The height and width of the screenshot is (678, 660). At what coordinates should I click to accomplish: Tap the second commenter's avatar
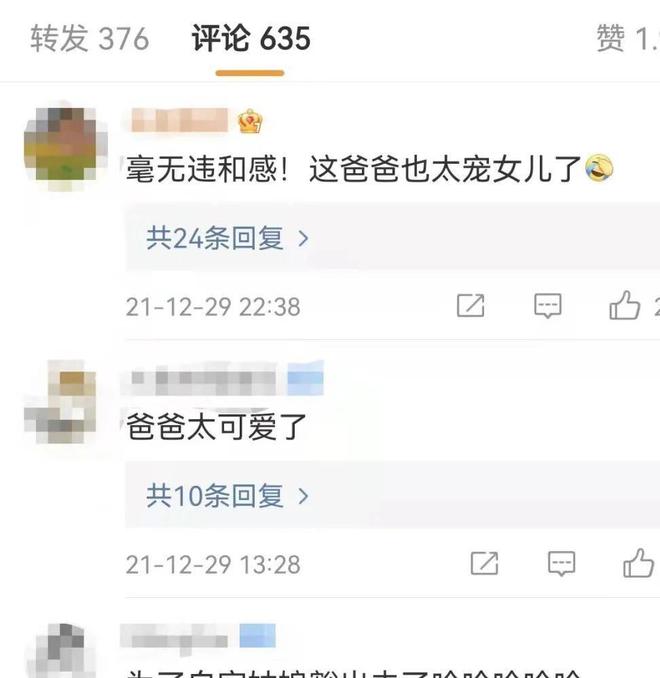(61, 402)
